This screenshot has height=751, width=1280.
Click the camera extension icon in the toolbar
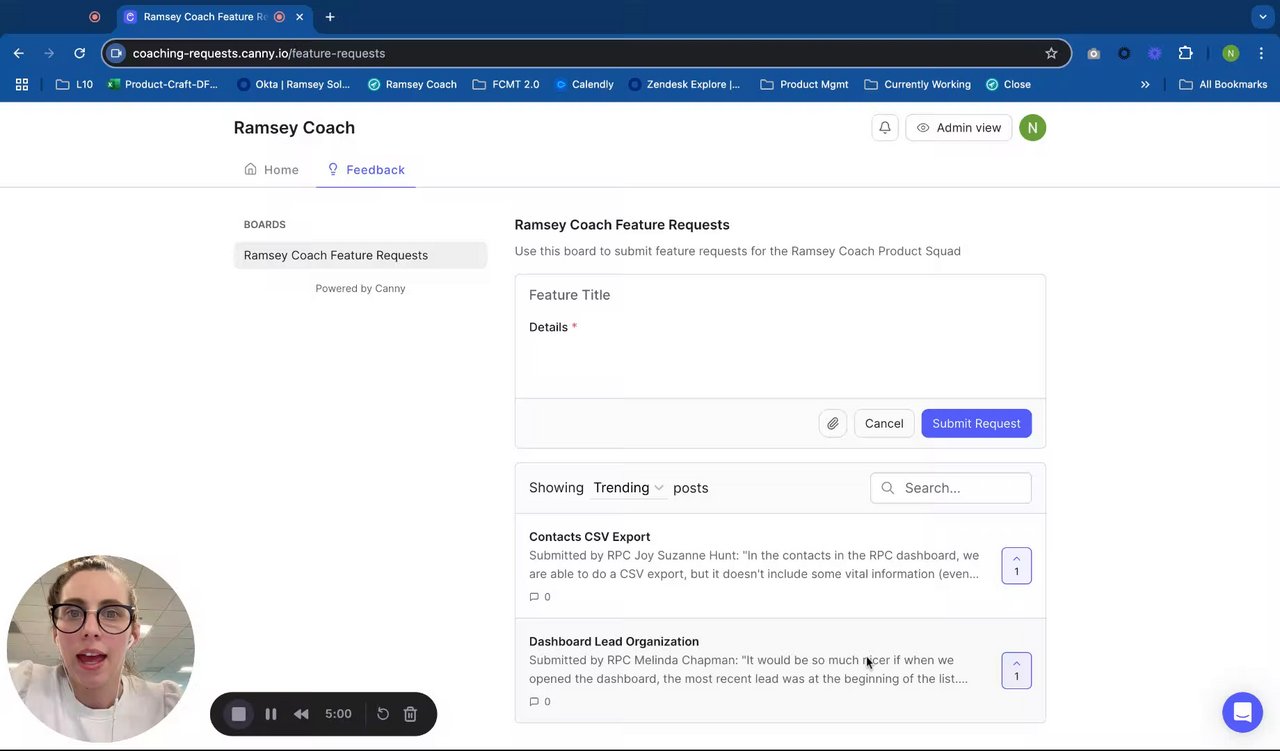1094,53
